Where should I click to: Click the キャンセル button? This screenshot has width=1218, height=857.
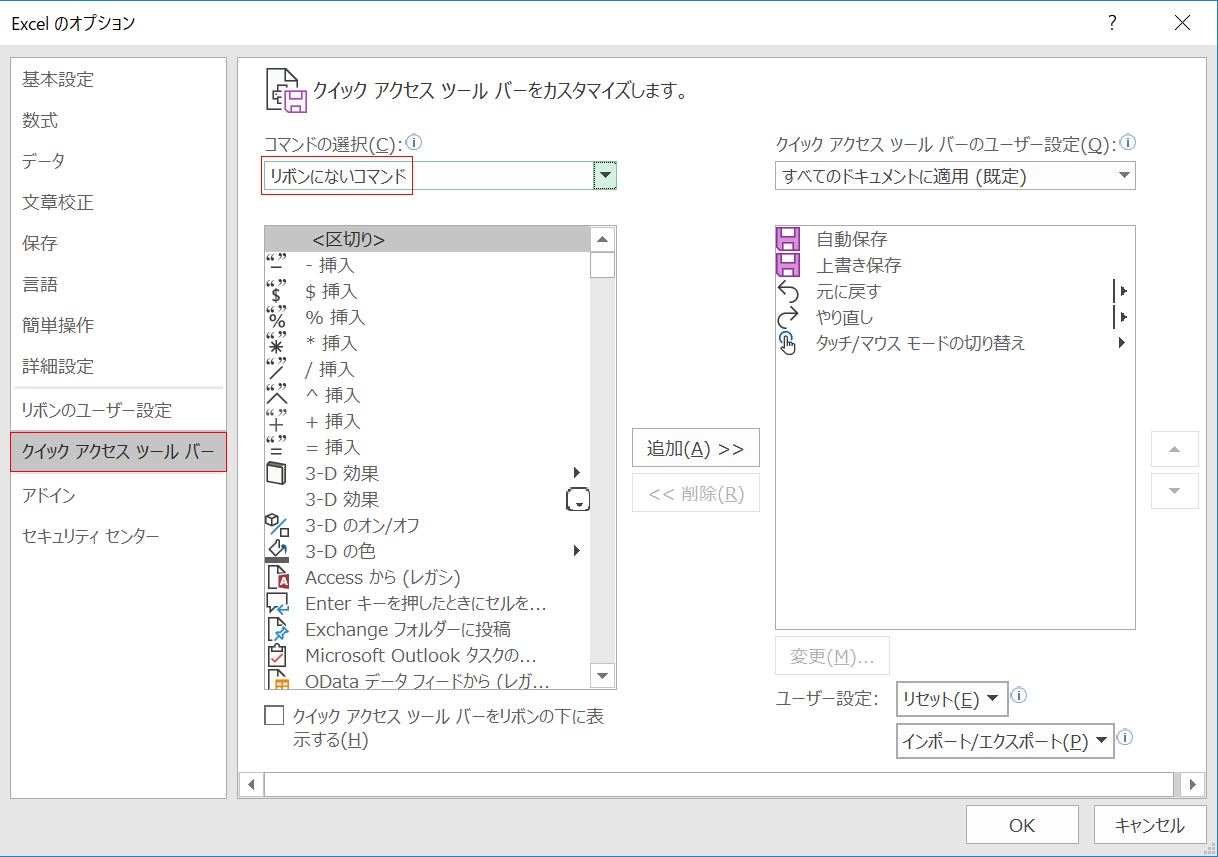coord(1149,825)
